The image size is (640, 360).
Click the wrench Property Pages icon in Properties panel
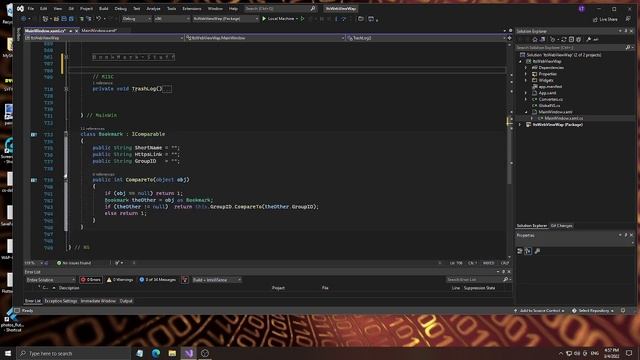click(x=537, y=251)
